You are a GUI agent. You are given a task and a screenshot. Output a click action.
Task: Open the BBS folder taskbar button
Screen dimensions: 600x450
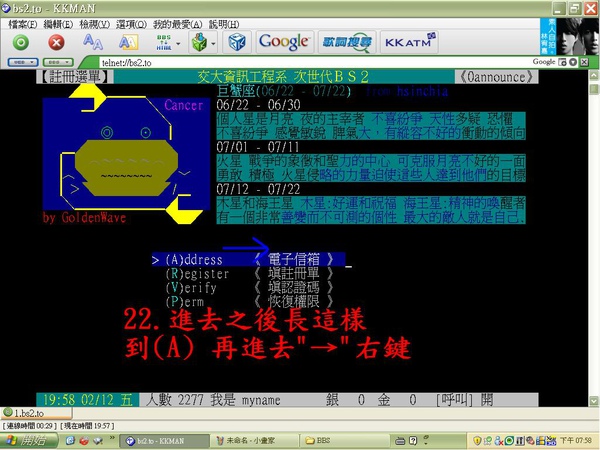coord(344,441)
